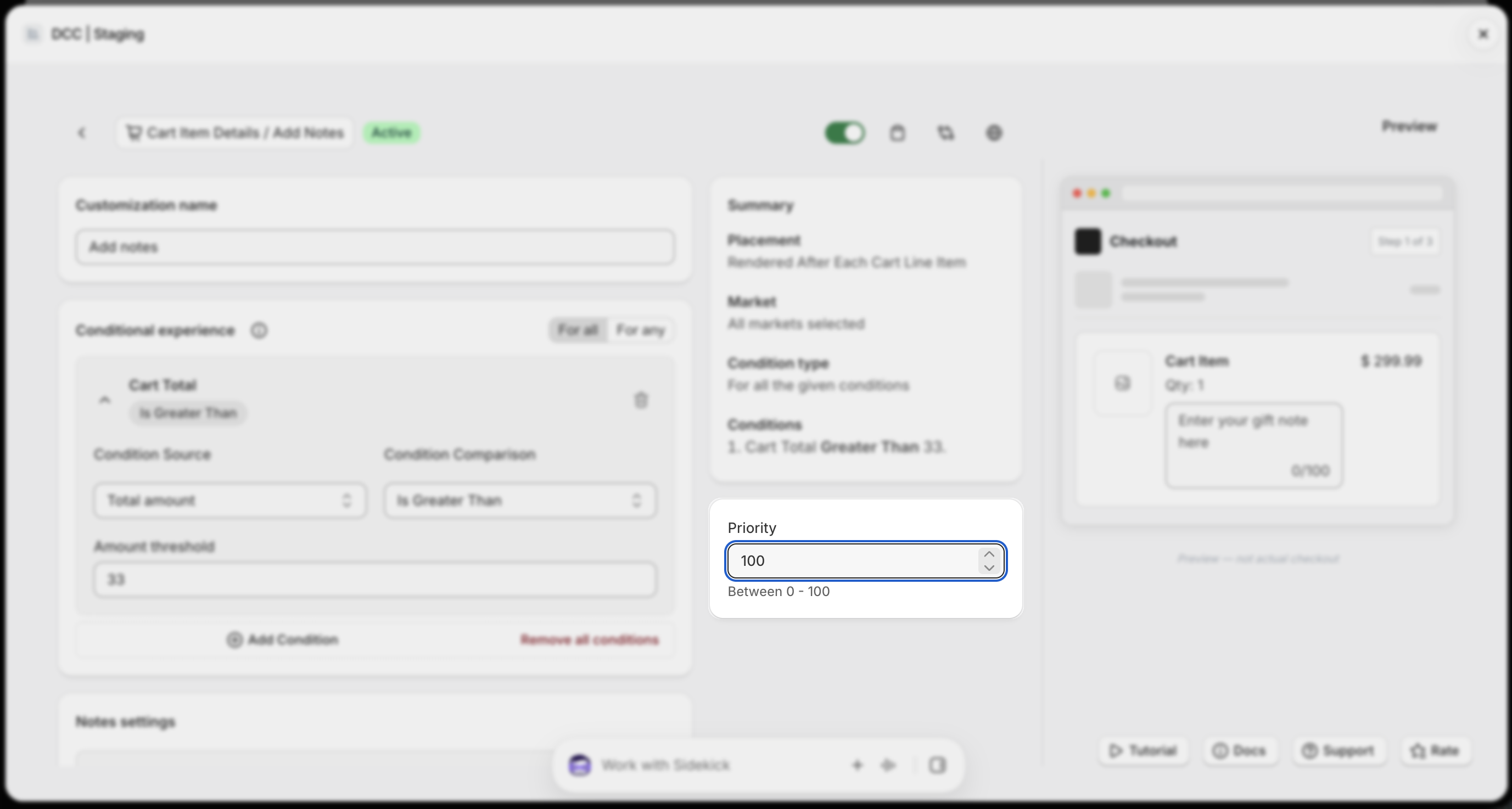This screenshot has width=1512, height=809.
Task: Click the swap arrows icon beside the globe
Action: pyautogui.click(x=945, y=133)
